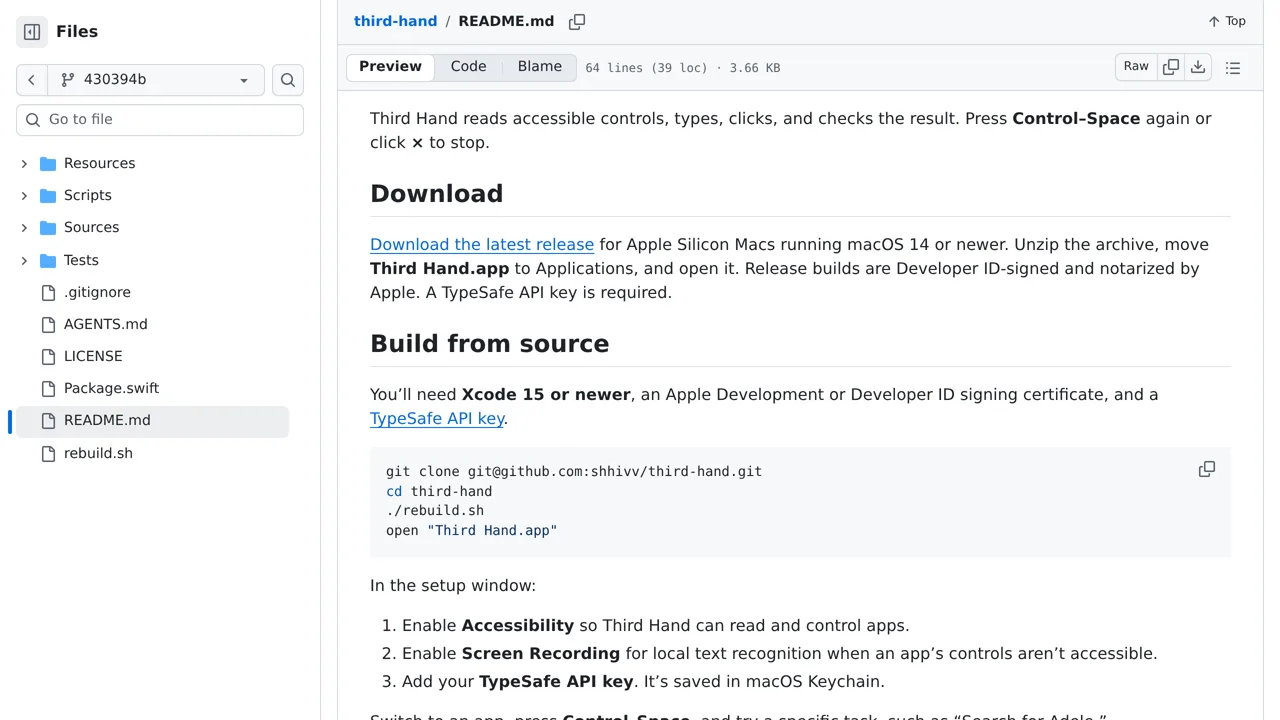Click the cd third-hand code line

coord(439,492)
